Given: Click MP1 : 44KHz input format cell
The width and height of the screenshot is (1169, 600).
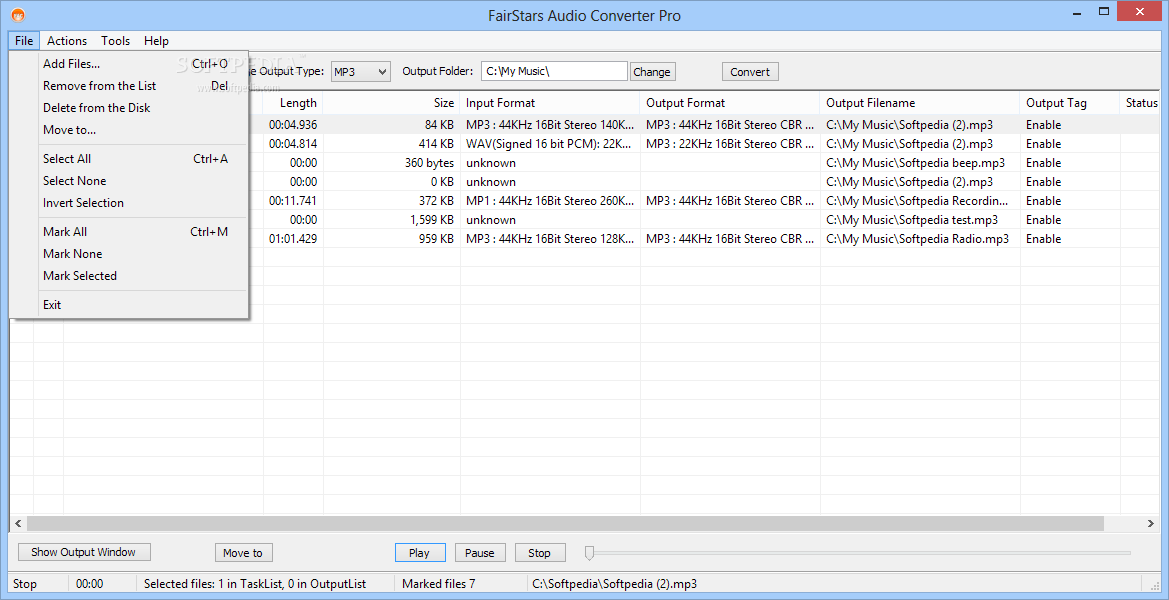Looking at the screenshot, I should (x=550, y=200).
